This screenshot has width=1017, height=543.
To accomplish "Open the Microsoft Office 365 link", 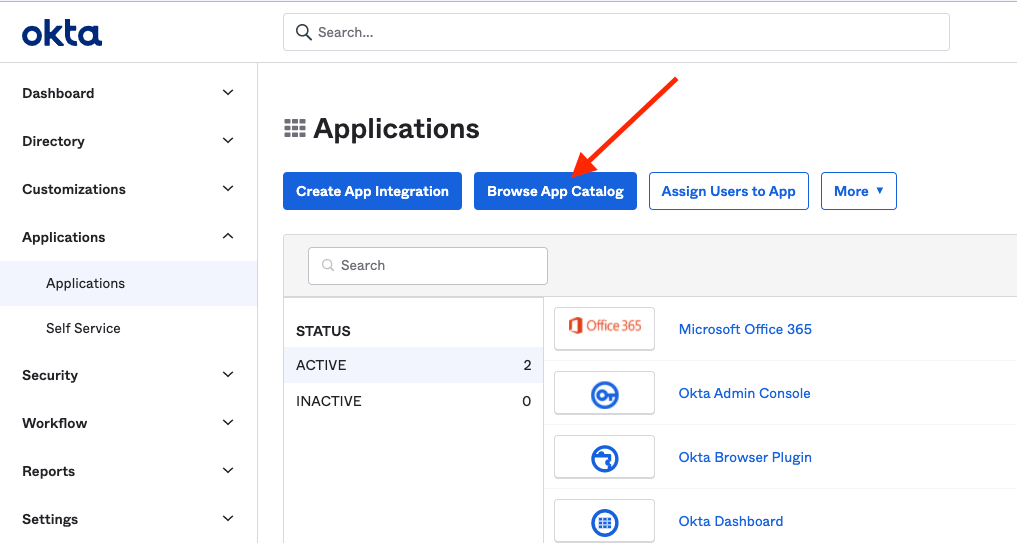I will pos(745,329).
